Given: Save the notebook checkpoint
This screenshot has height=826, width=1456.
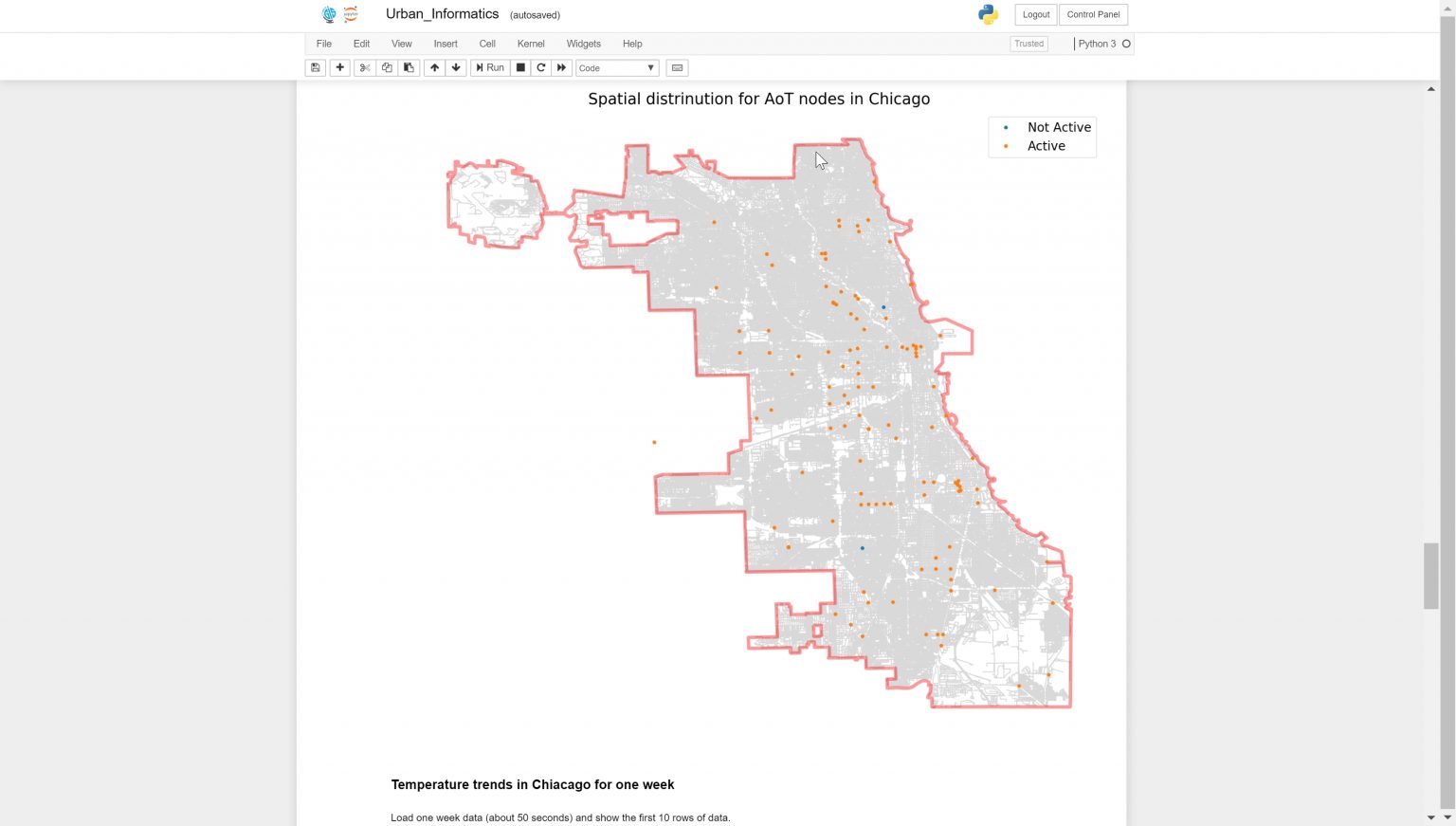Looking at the screenshot, I should (x=315, y=67).
